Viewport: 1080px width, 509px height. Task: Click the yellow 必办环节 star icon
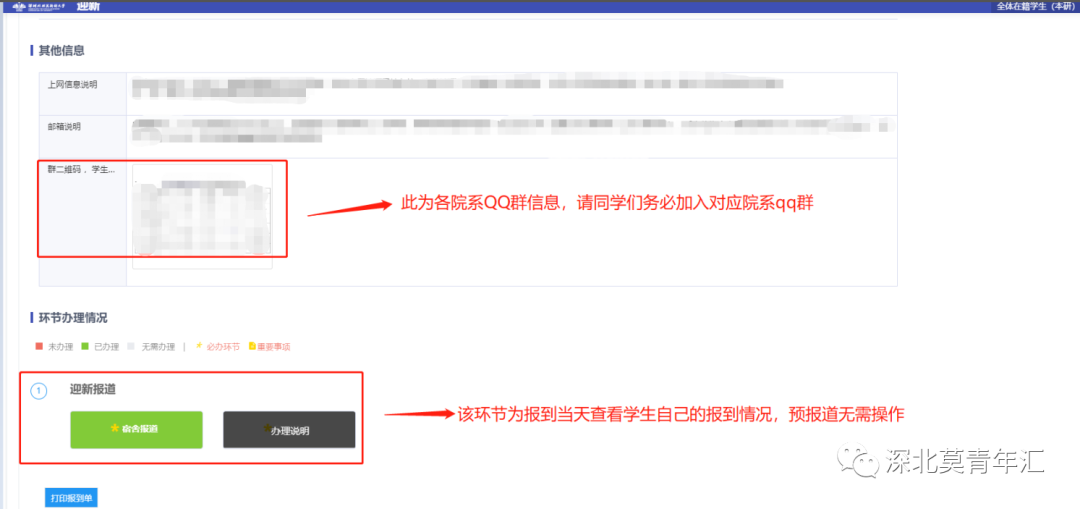(x=200, y=346)
